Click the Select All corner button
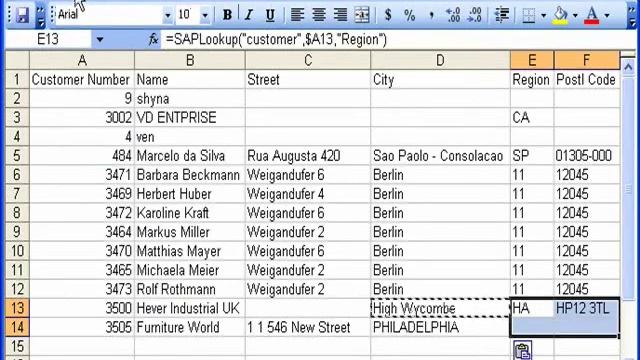 17,60
